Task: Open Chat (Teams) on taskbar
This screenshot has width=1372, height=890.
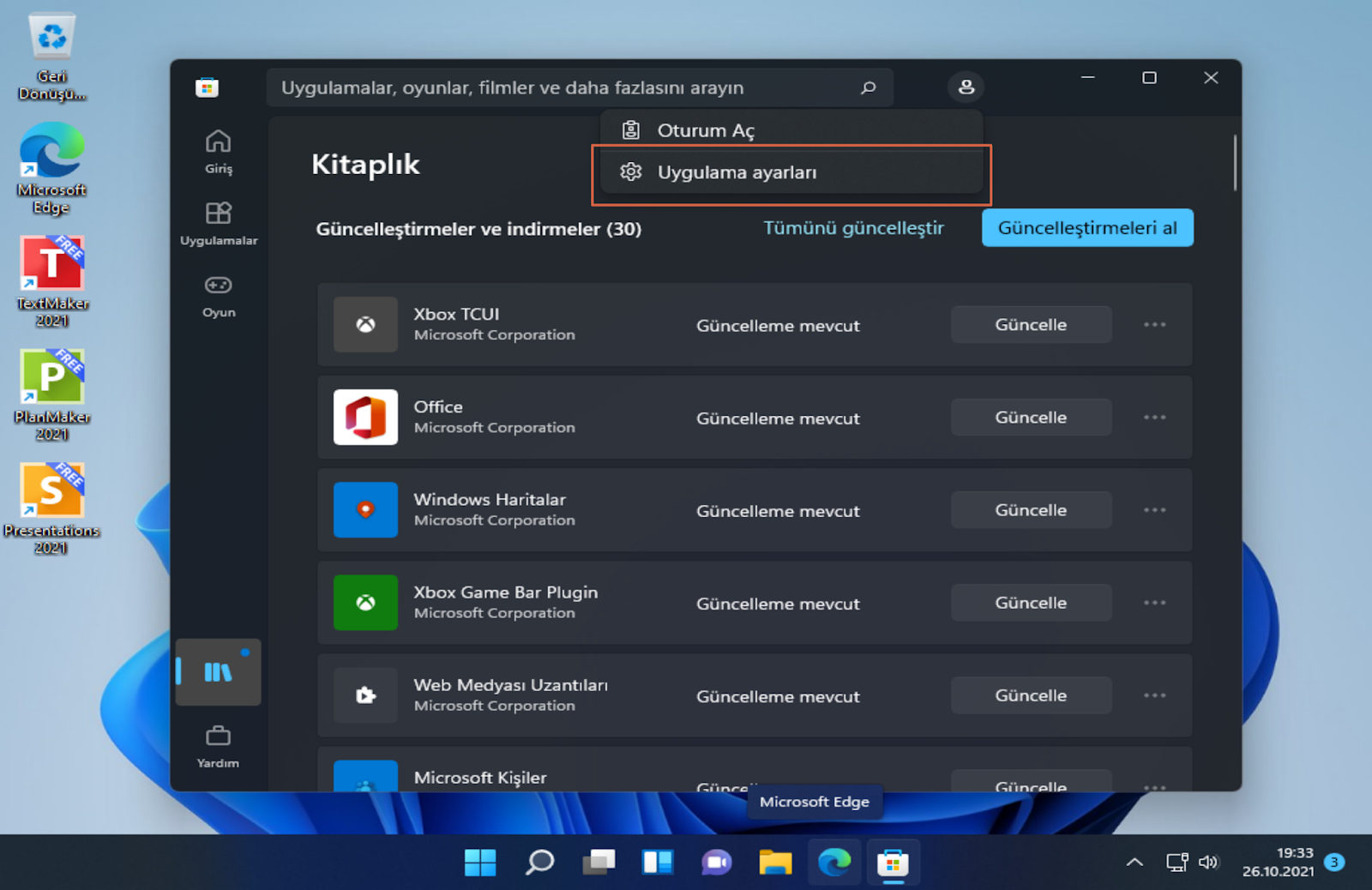Action: point(717,863)
